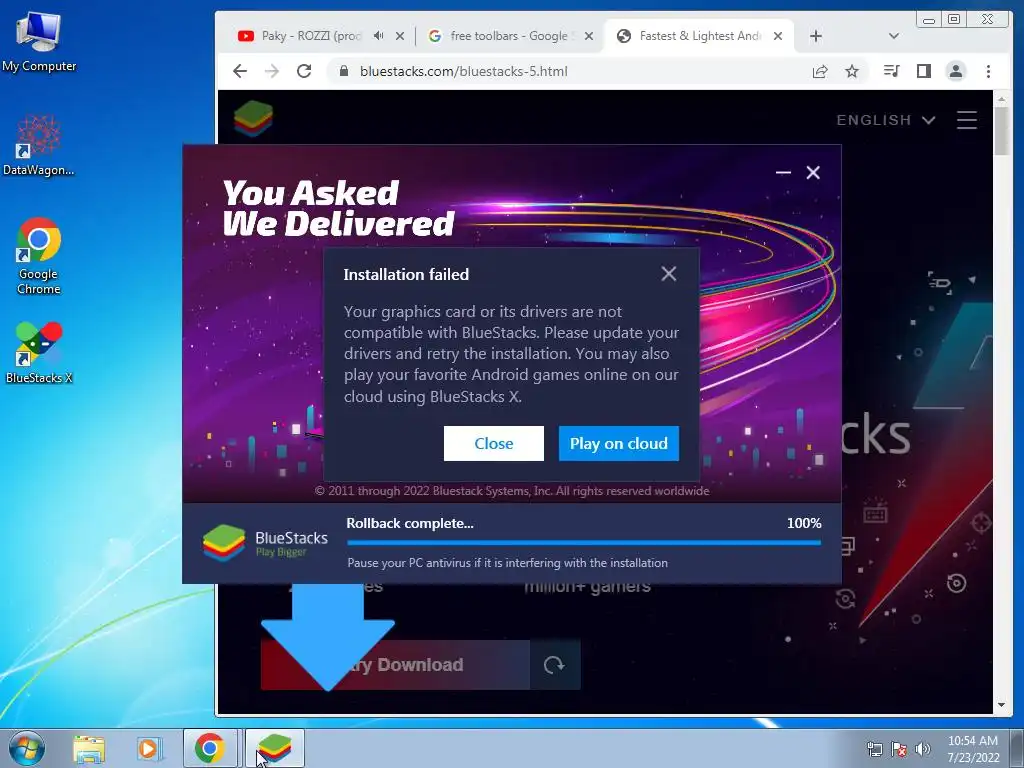1024x768 pixels.
Task: Click the red Retry Download button on webpage
Action: pyautogui.click(x=395, y=665)
